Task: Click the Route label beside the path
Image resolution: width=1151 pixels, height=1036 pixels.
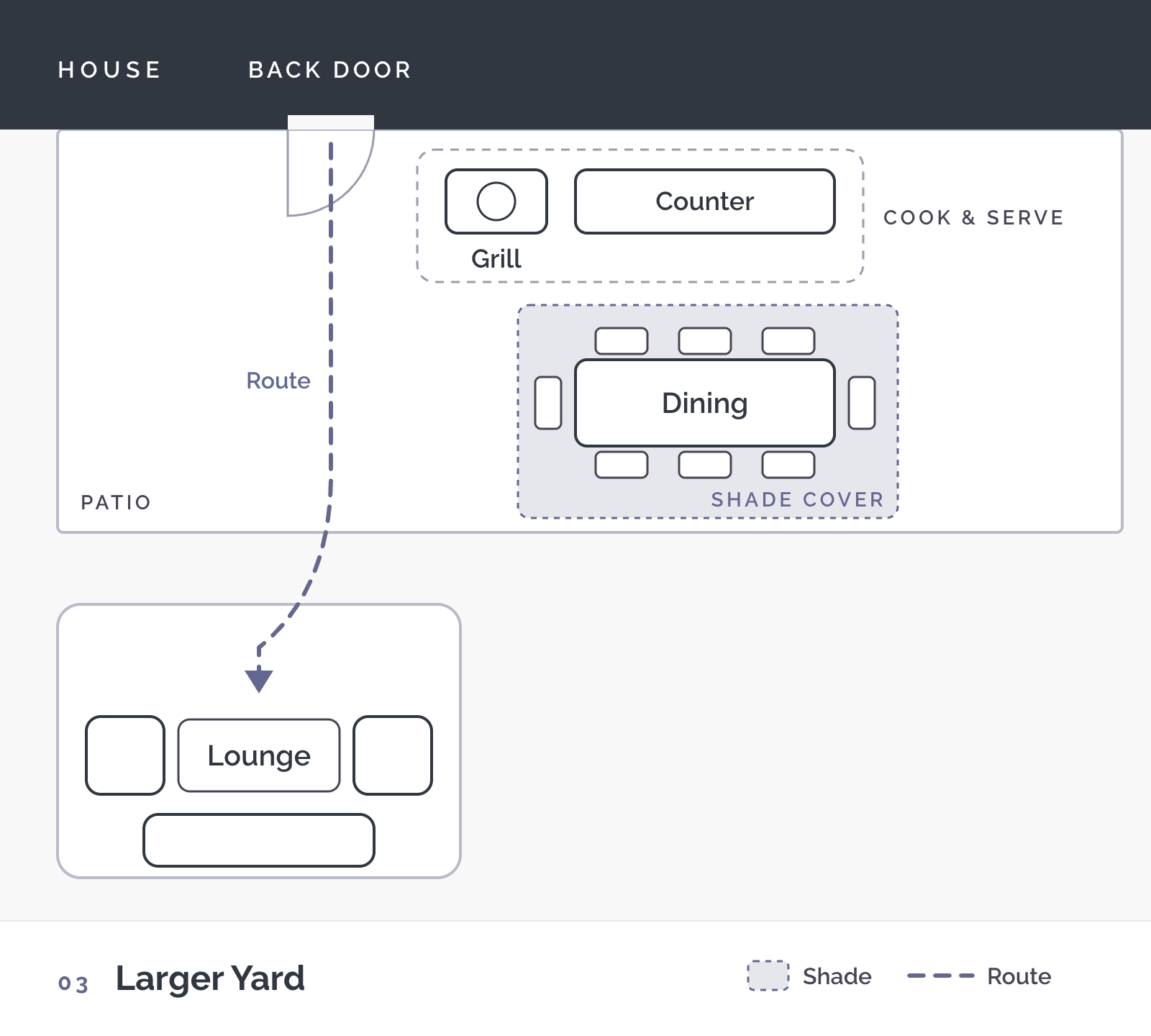Action: (278, 381)
